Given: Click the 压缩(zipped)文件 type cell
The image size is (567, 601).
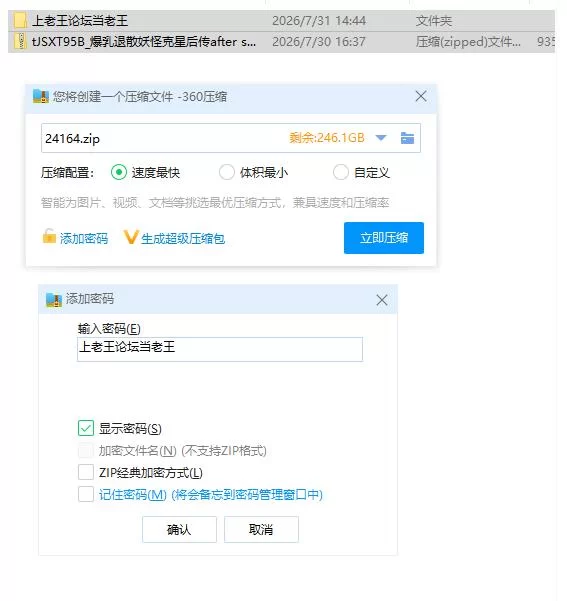Looking at the screenshot, I should pyautogui.click(x=468, y=41).
